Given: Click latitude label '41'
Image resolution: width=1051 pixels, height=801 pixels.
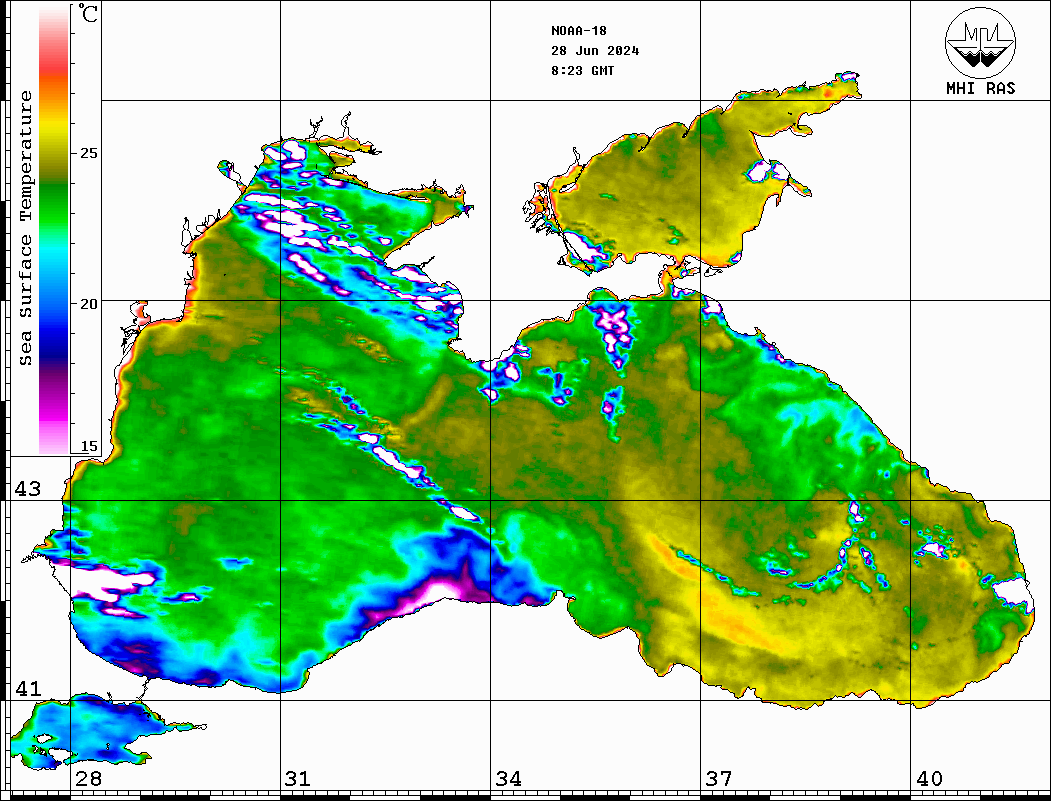Looking at the screenshot, I should [x=28, y=689].
